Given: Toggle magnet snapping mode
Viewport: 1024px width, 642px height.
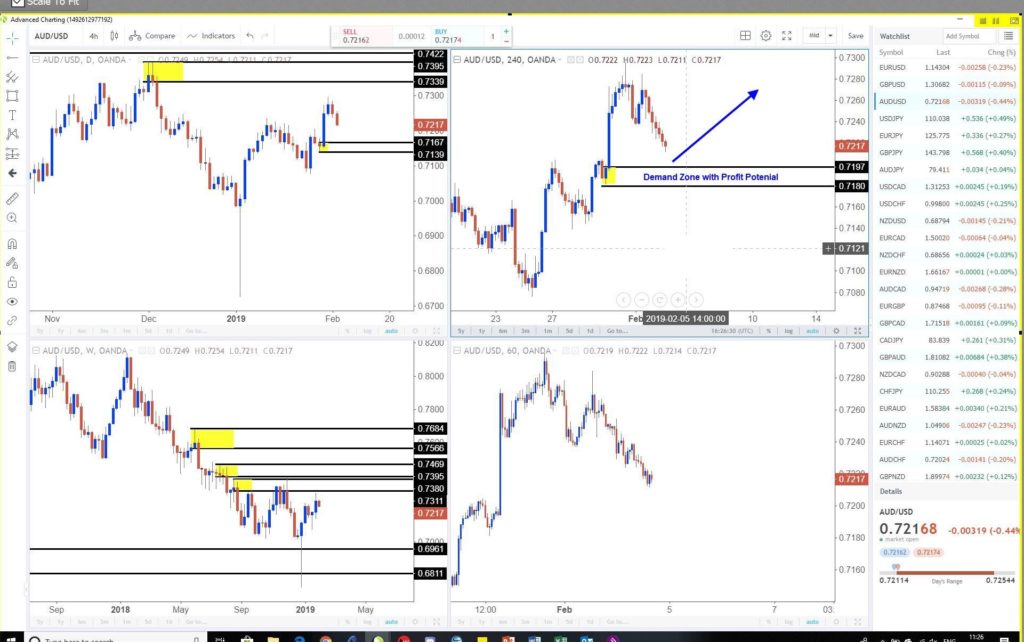Looking at the screenshot, I should pos(12,244).
